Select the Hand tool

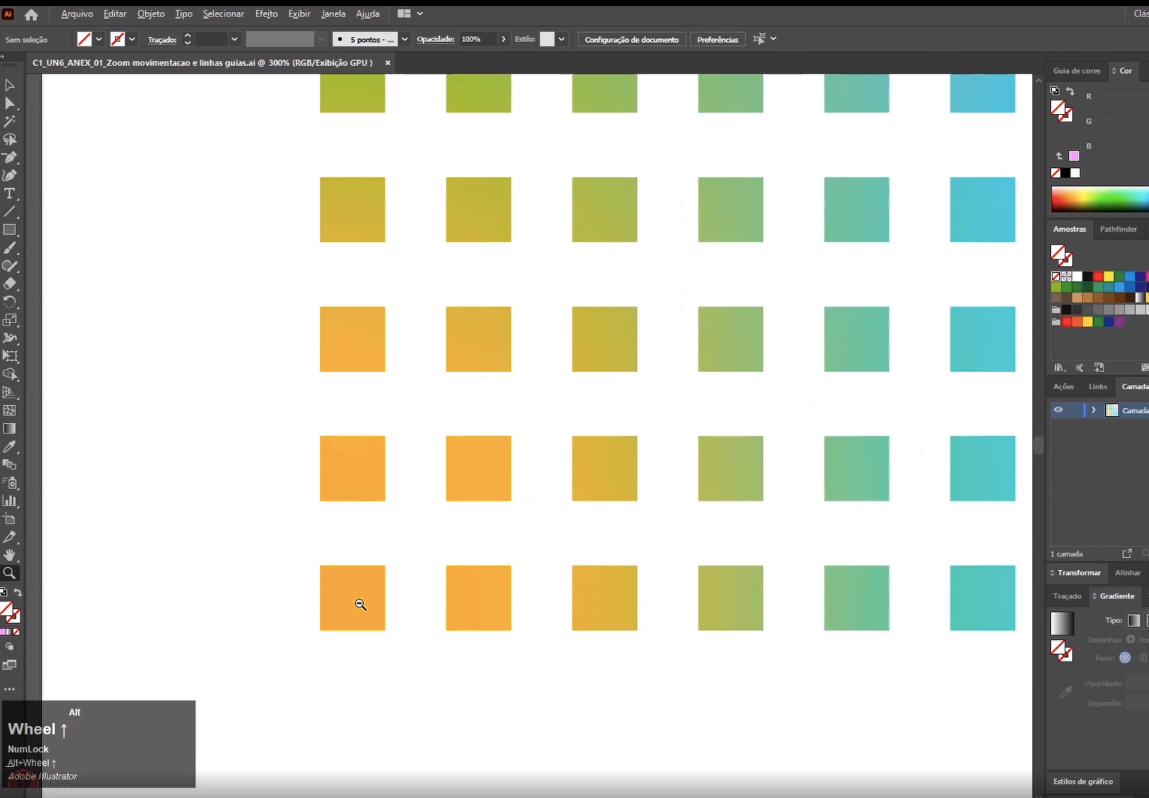(x=10, y=555)
